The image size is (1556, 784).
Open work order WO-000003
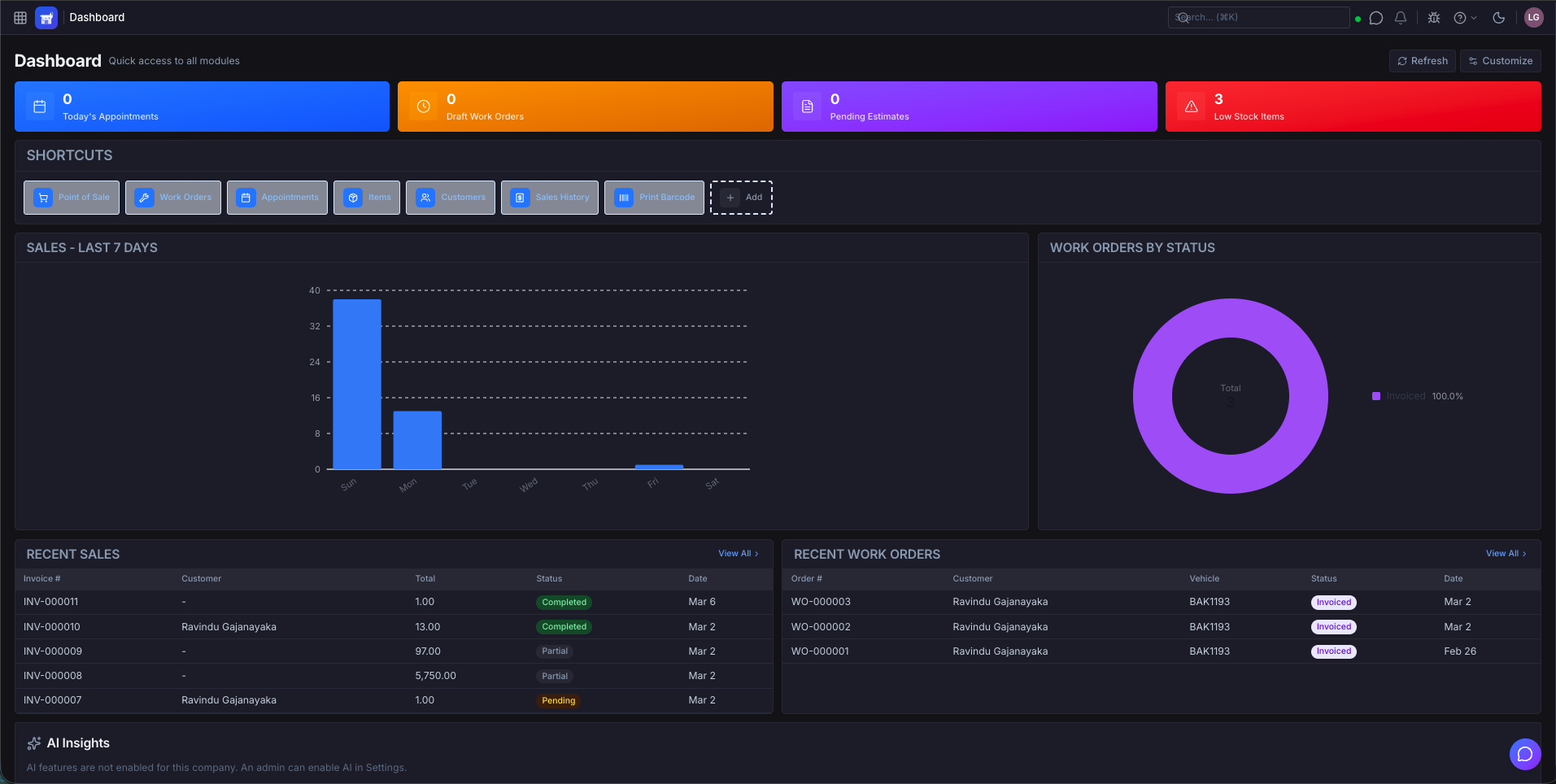(821, 602)
